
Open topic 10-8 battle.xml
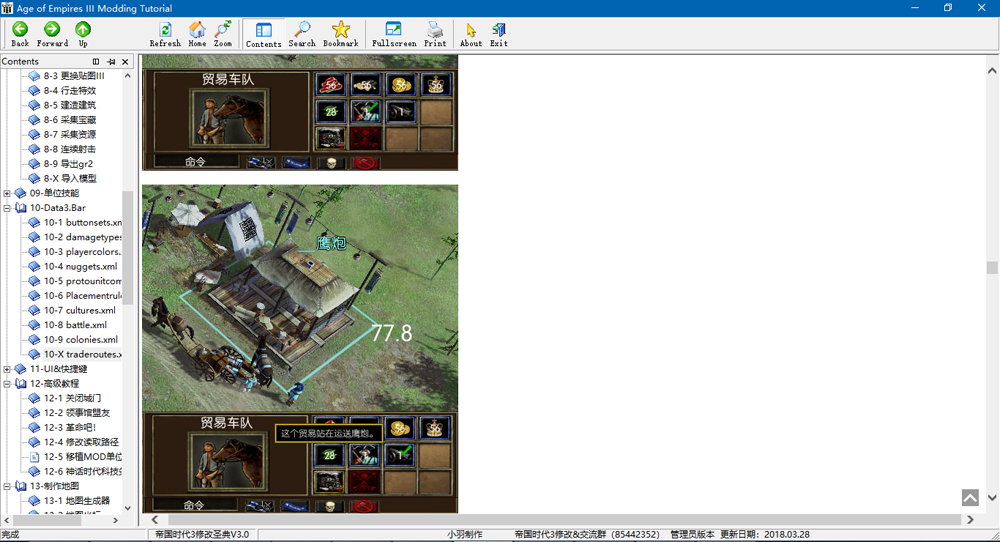pyautogui.click(x=75, y=325)
